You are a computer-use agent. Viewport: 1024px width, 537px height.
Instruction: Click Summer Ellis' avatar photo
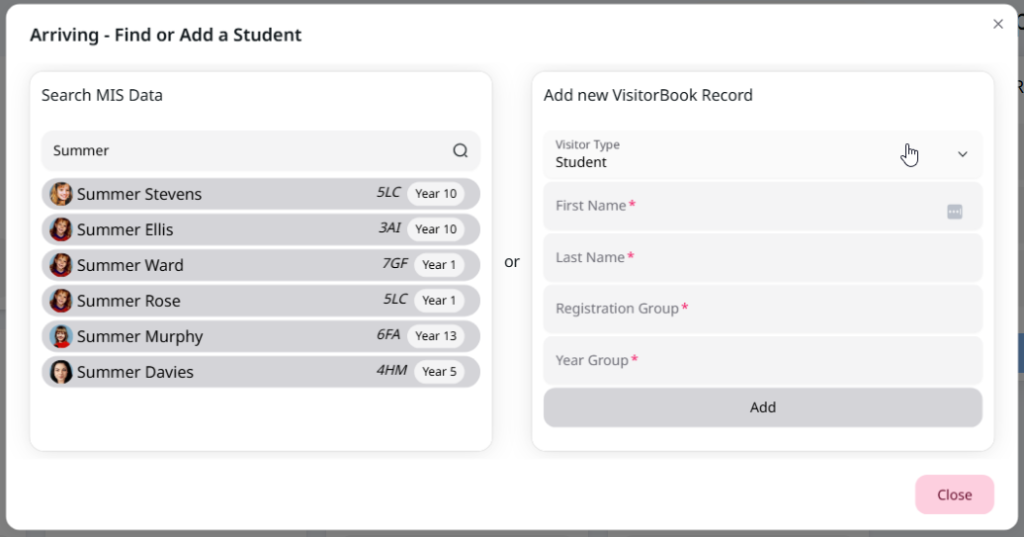tap(61, 230)
